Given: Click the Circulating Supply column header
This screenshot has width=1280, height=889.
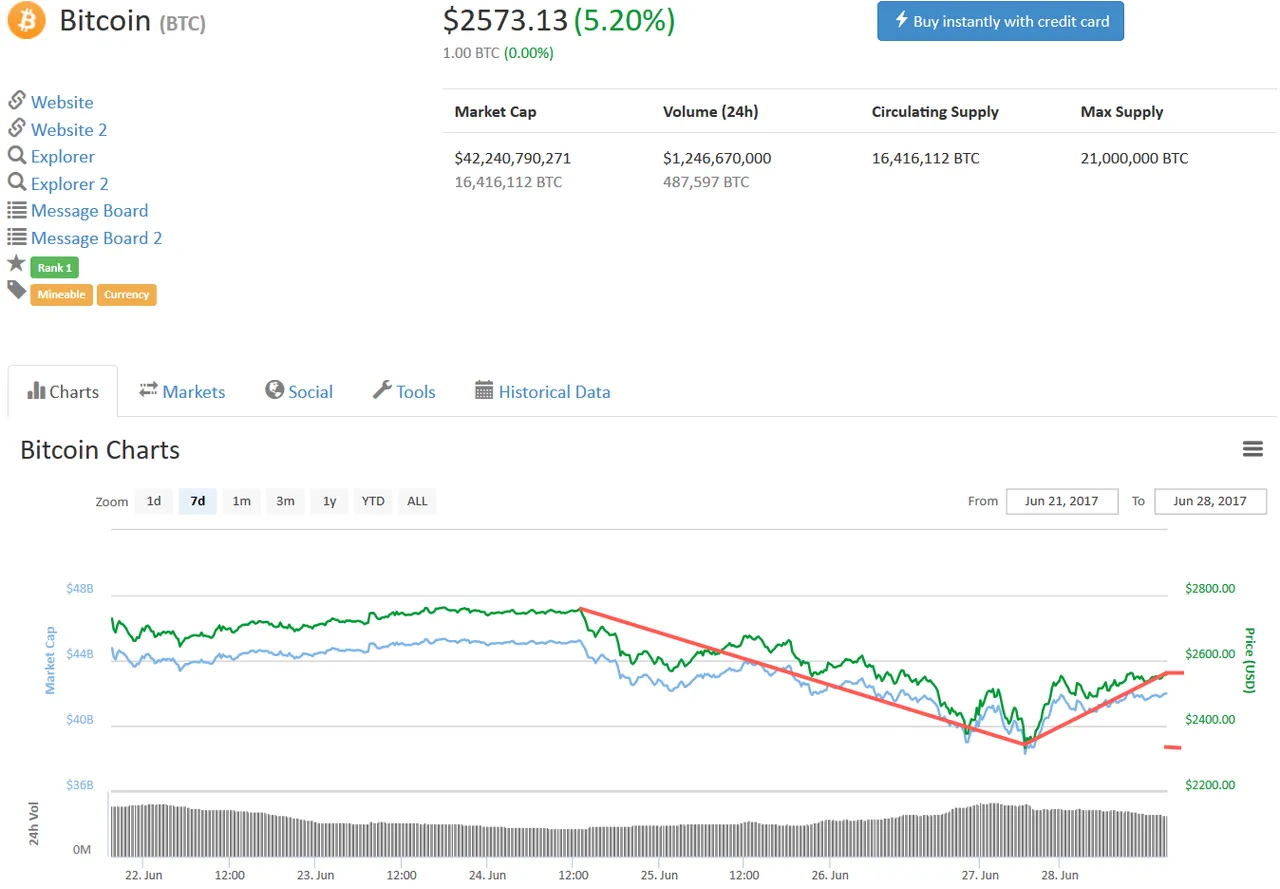Looking at the screenshot, I should tap(935, 112).
